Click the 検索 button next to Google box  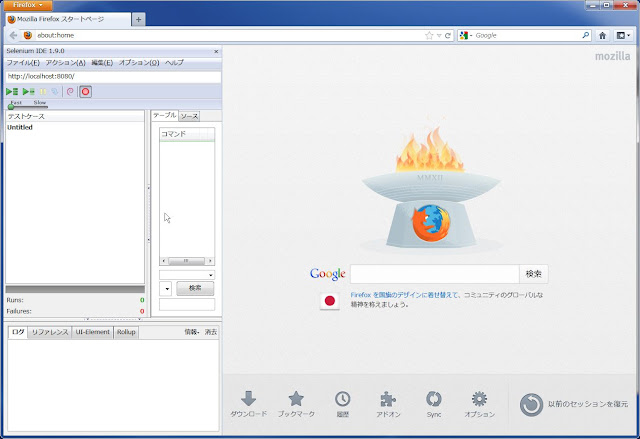tap(533, 274)
